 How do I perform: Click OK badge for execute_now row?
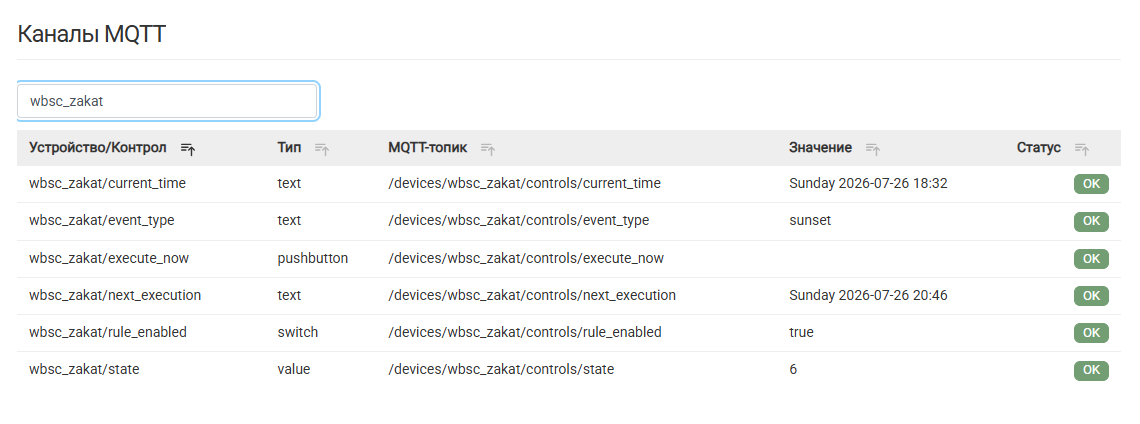pyautogui.click(x=1091, y=259)
